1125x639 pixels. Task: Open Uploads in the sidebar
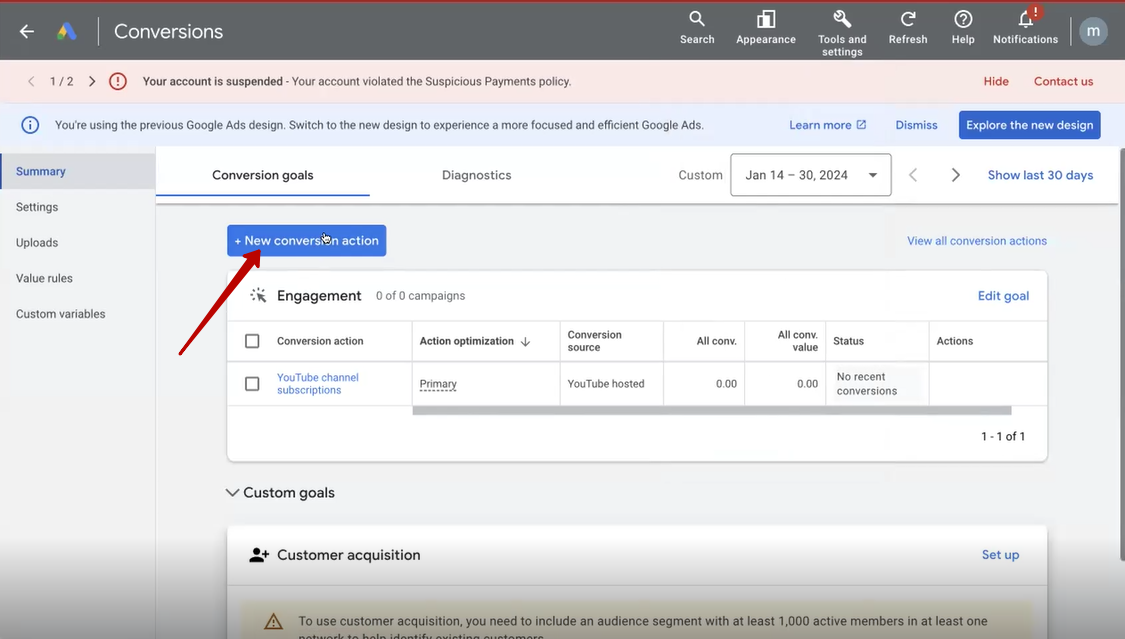37,242
